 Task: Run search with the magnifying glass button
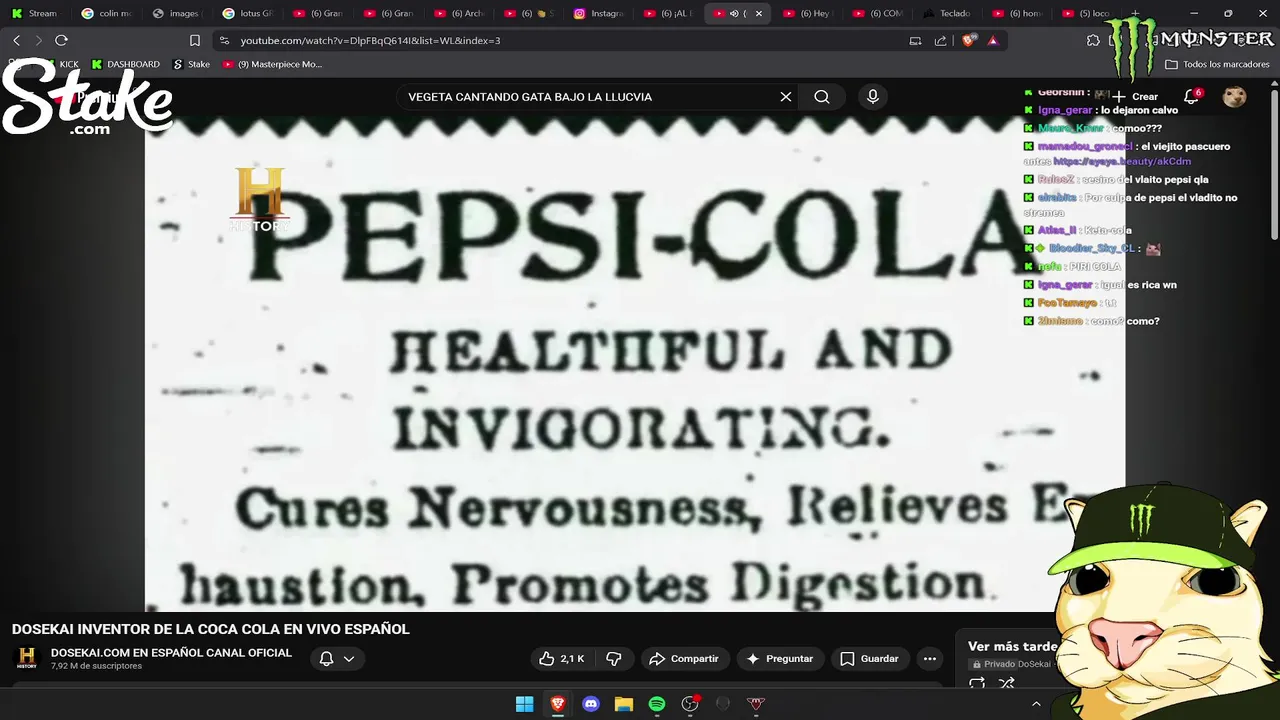(x=822, y=97)
